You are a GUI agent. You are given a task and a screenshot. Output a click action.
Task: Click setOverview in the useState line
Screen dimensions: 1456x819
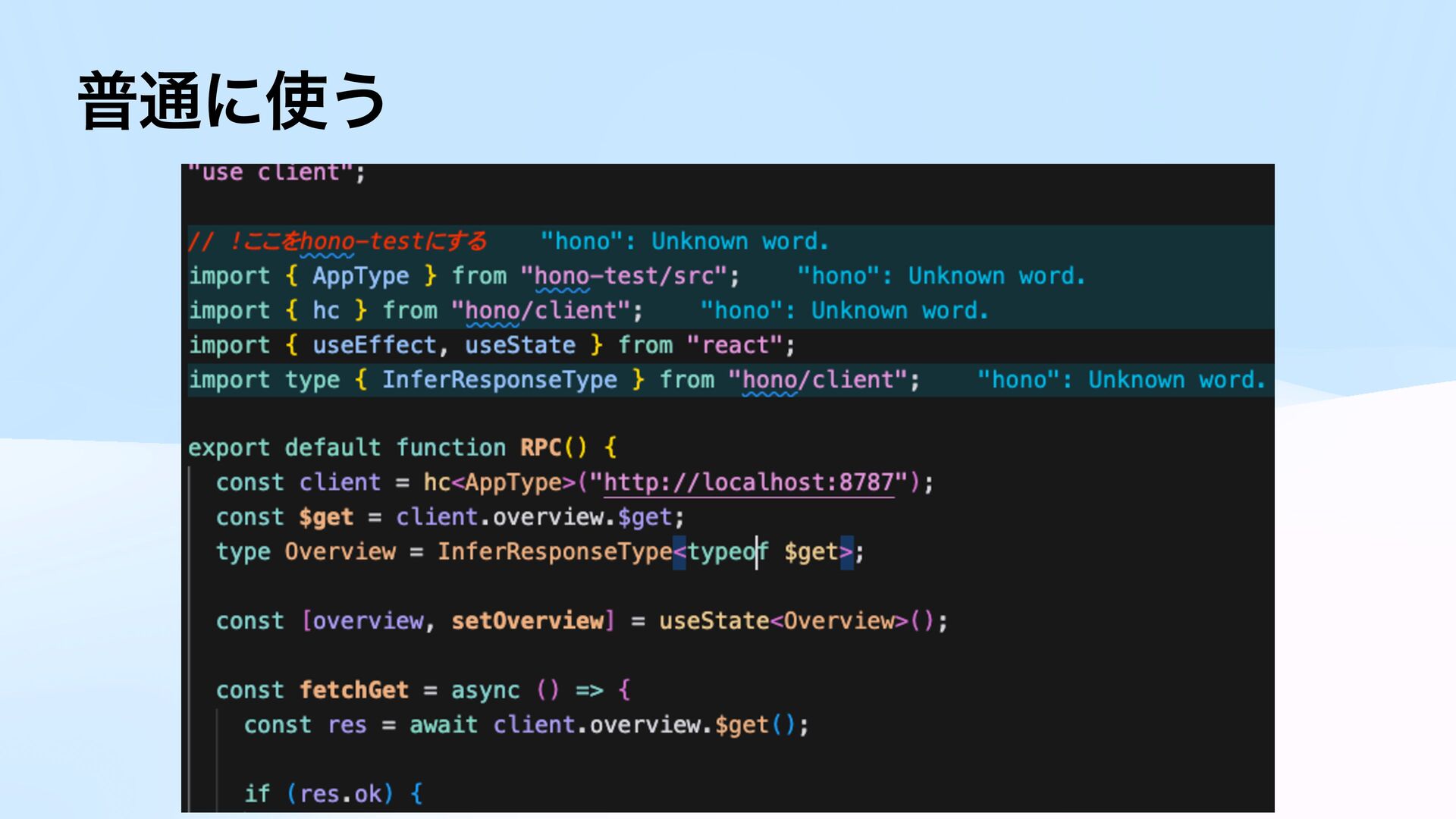(527, 621)
